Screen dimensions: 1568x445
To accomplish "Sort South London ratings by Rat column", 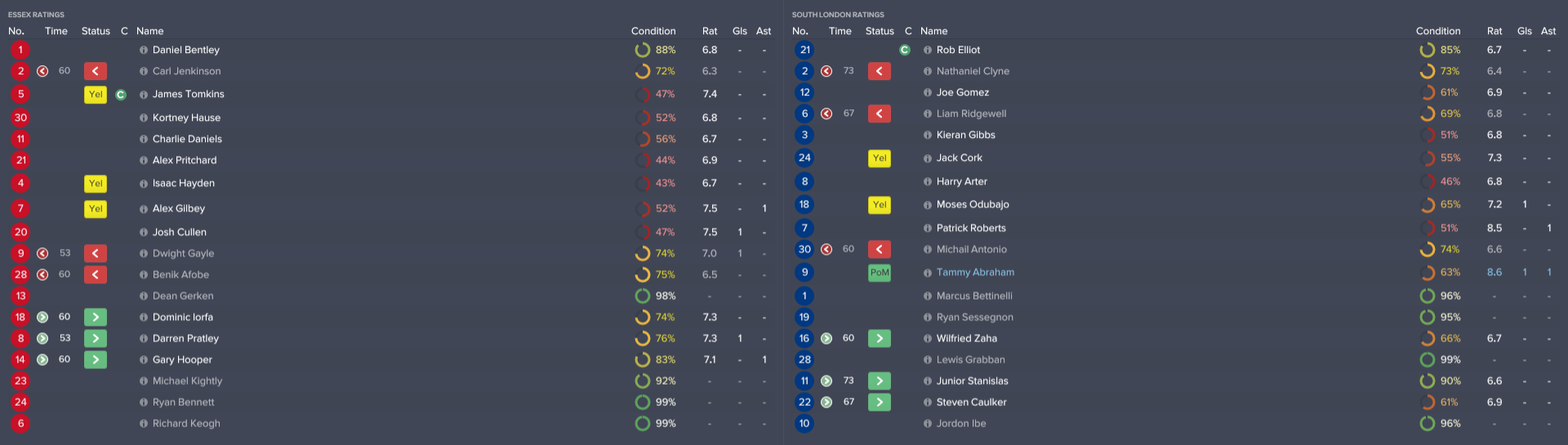I will 1494,31.
